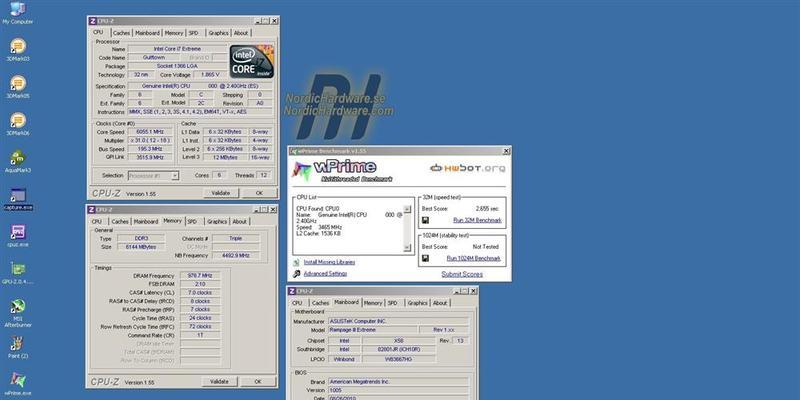Open Memory tab in the Mainboard CPU-Z window
Viewport: 800px width, 400px height.
(373, 303)
